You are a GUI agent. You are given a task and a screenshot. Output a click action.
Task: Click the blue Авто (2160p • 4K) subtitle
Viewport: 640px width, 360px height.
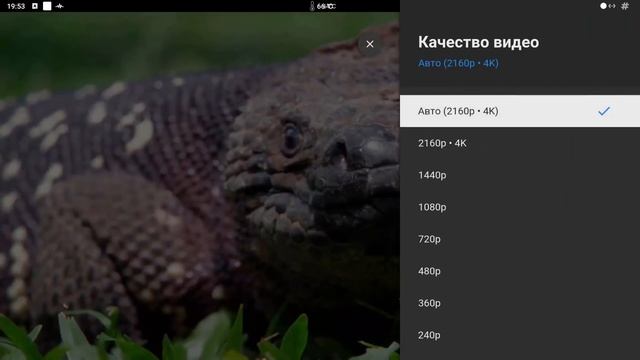458,63
